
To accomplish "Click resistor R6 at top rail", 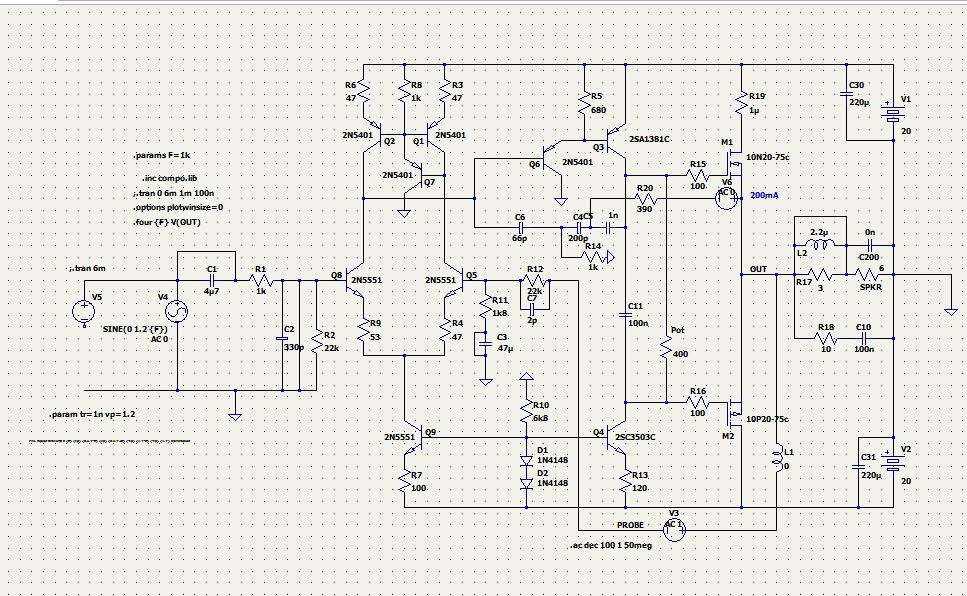I will (363, 92).
